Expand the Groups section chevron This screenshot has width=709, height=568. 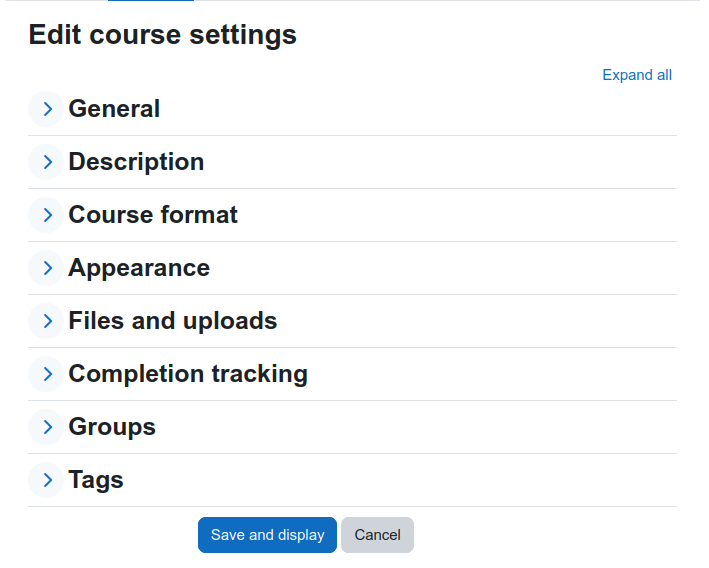click(x=46, y=427)
